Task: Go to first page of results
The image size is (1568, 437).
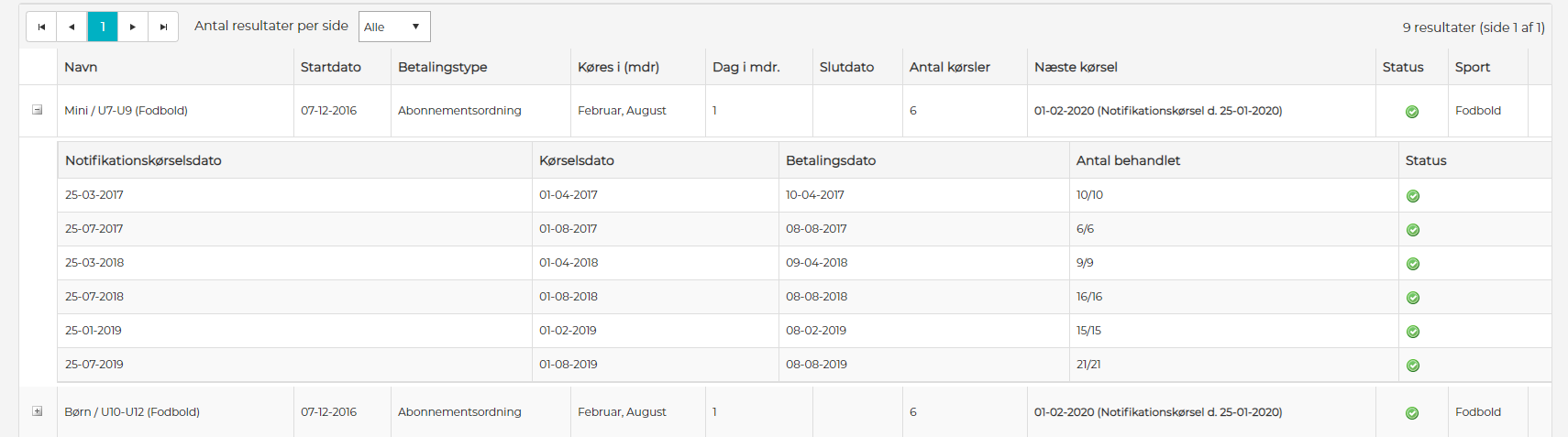Action: pyautogui.click(x=41, y=27)
